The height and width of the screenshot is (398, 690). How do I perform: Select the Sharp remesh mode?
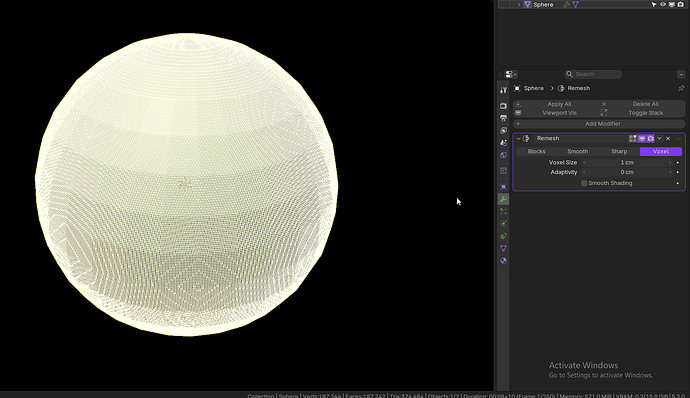click(x=619, y=151)
